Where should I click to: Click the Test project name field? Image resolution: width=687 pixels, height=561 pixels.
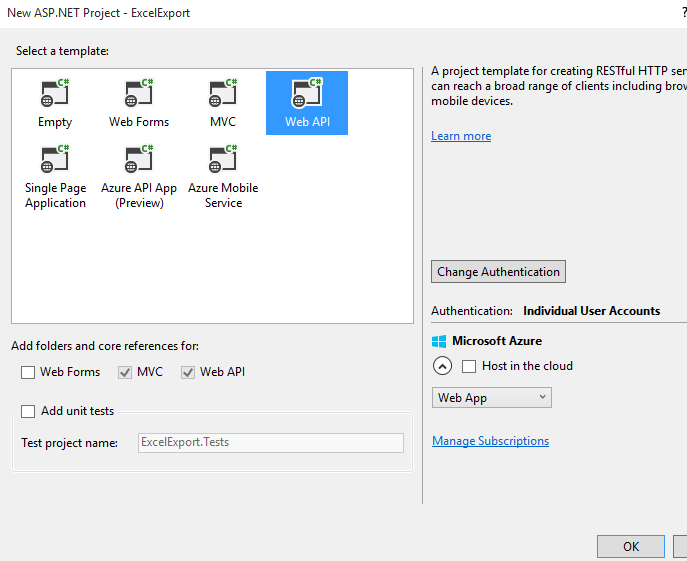pyautogui.click(x=270, y=443)
